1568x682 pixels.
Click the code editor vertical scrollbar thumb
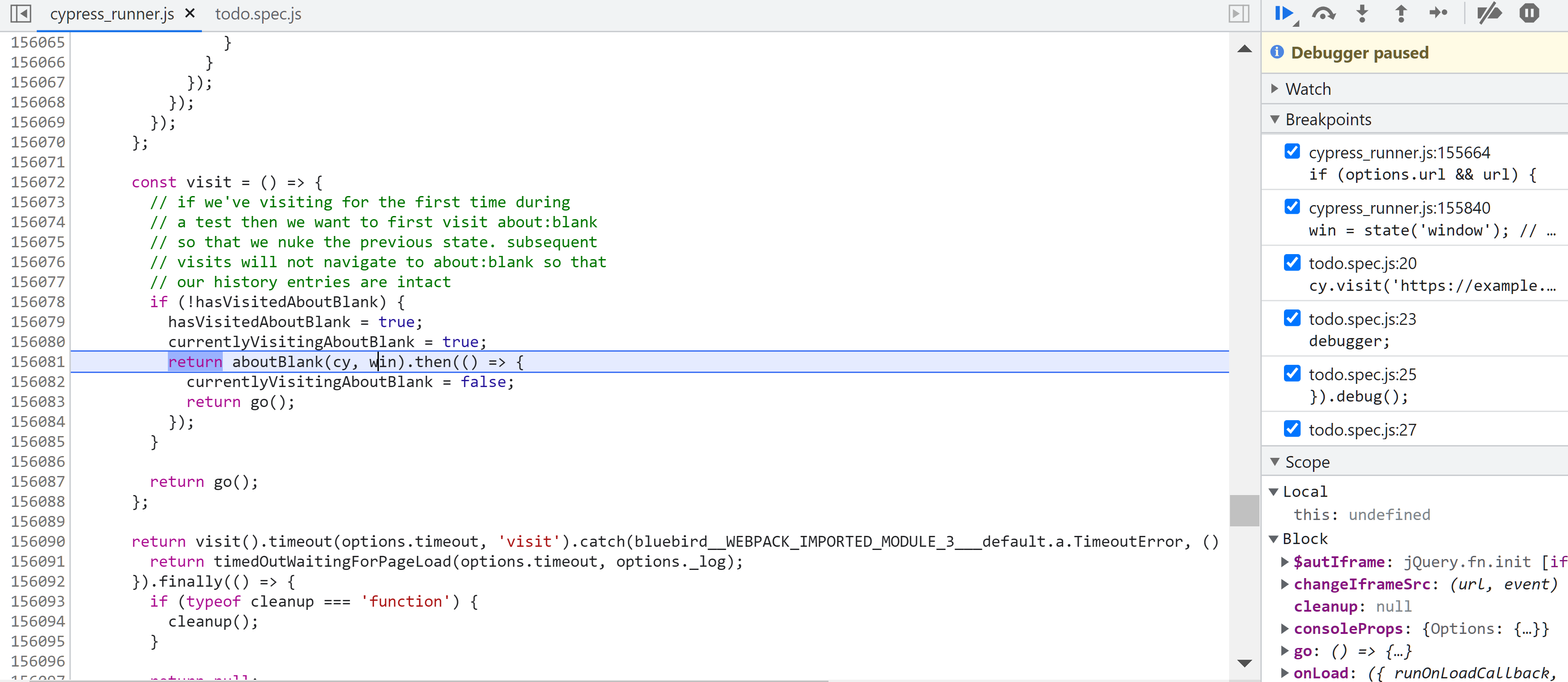[x=1244, y=510]
